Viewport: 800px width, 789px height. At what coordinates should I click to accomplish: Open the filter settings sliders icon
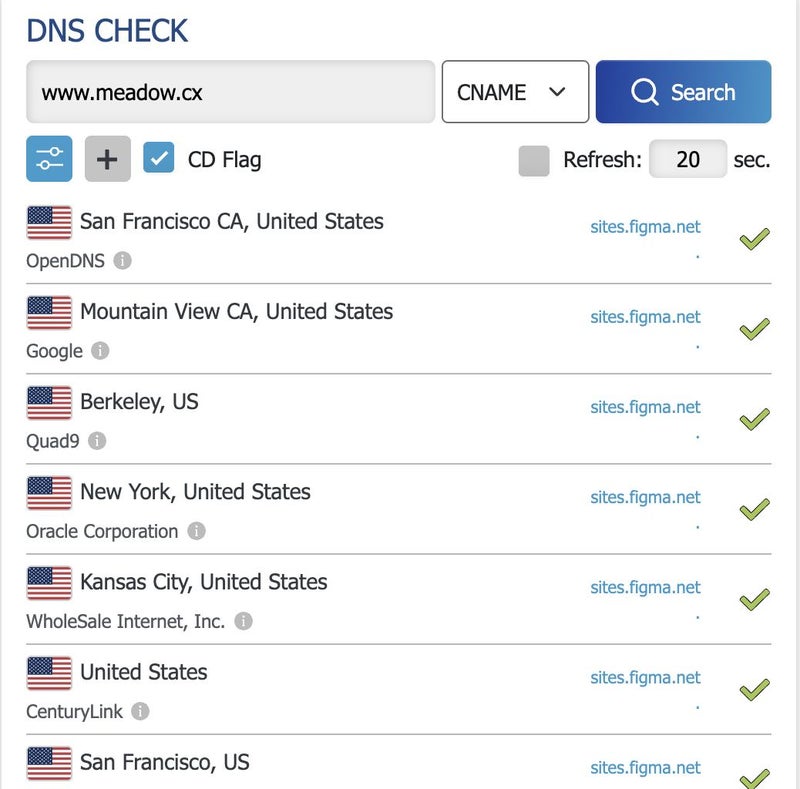(x=49, y=159)
